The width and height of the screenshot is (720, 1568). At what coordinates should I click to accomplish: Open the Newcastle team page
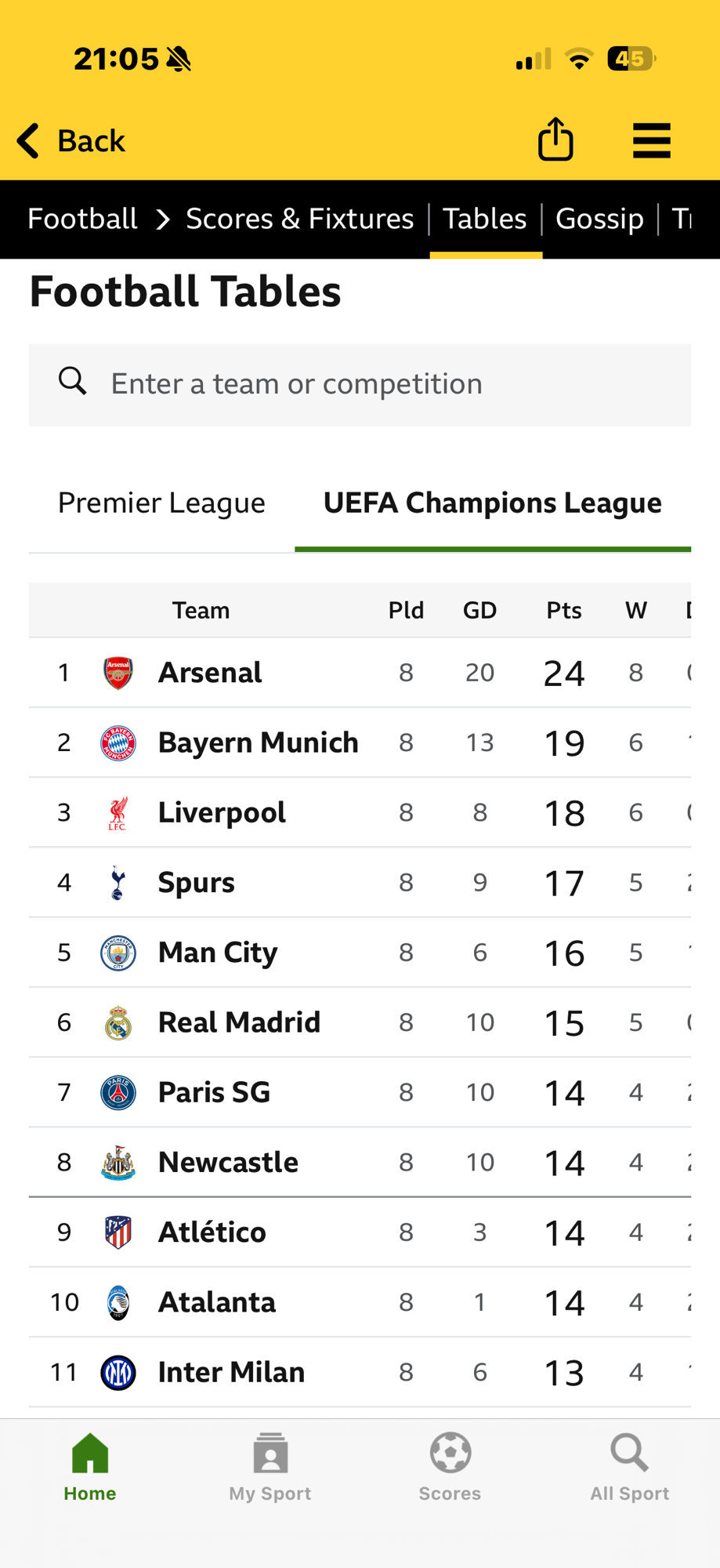(228, 1163)
